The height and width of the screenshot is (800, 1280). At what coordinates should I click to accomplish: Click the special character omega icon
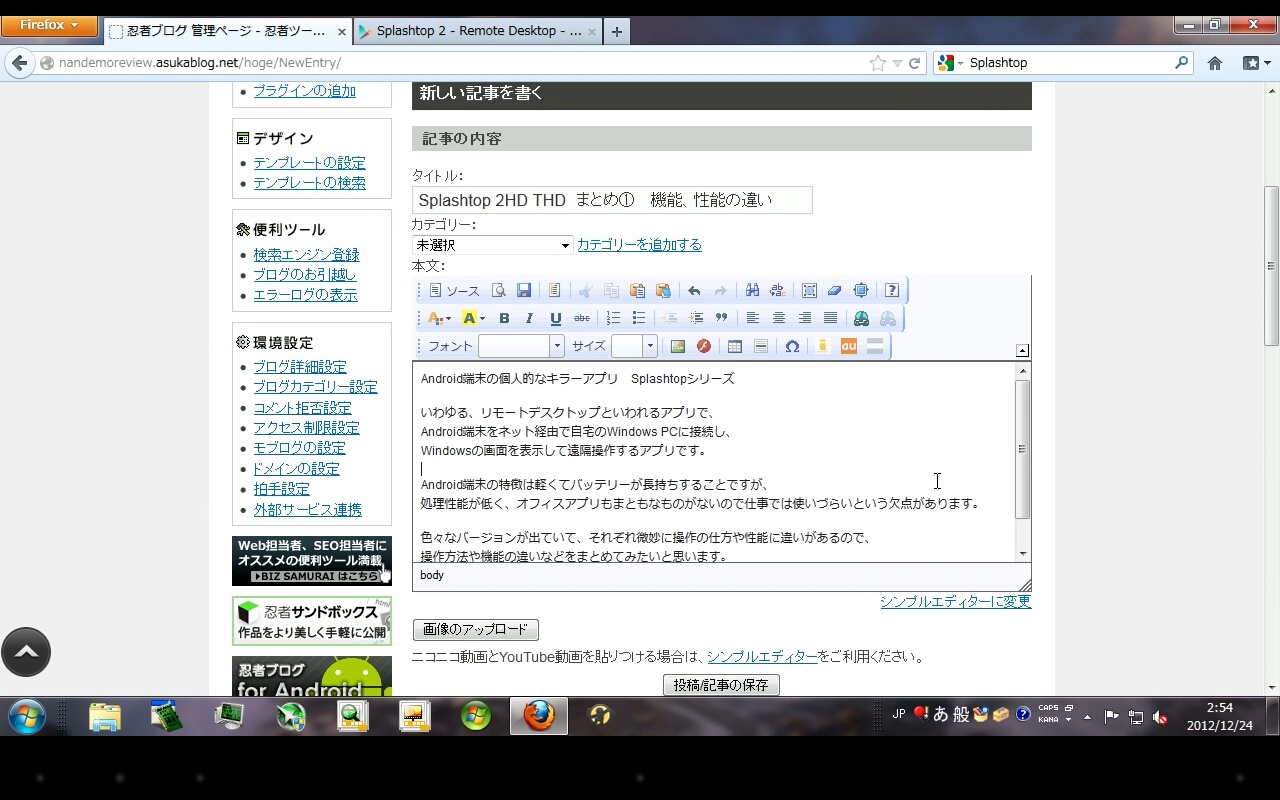792,347
